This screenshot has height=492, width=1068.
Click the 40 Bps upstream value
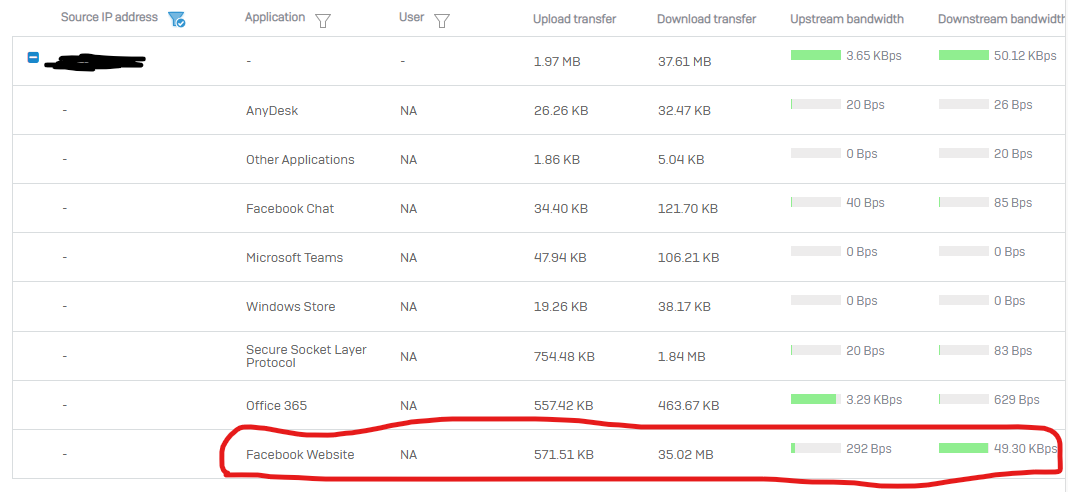coord(865,202)
